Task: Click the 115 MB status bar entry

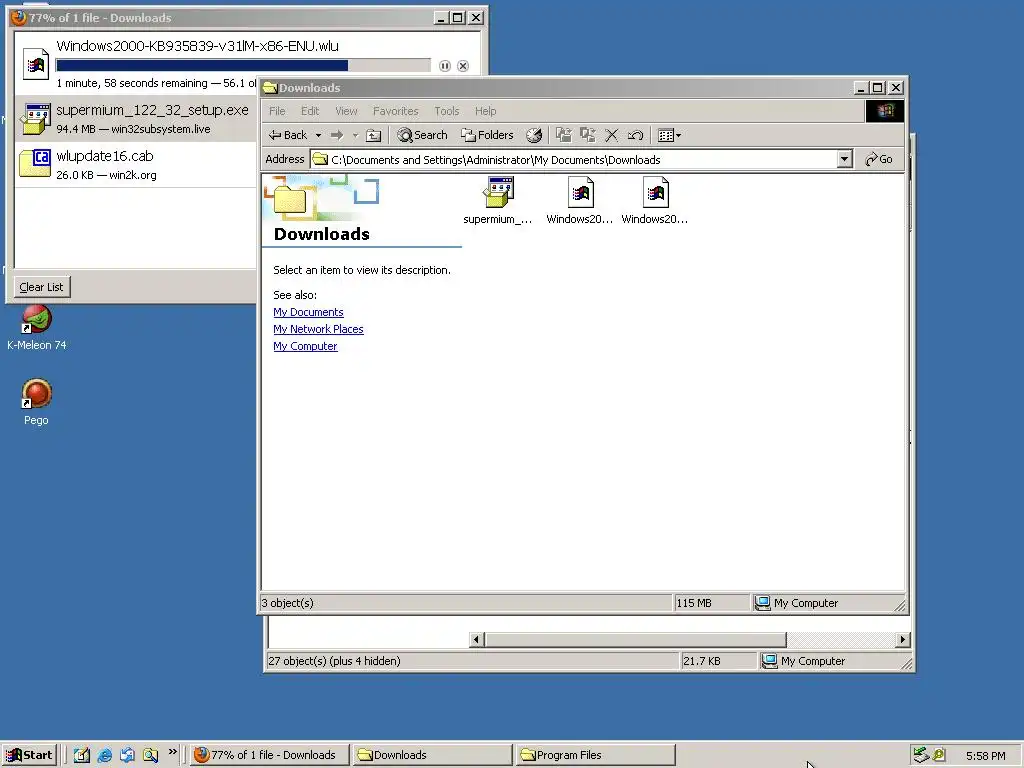Action: pos(694,603)
